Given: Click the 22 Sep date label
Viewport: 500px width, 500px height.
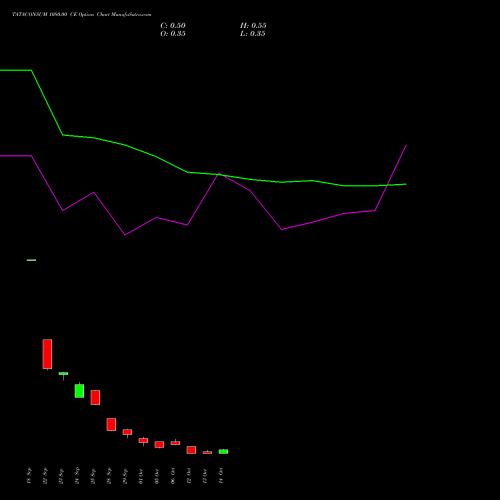Looking at the screenshot, I should tap(45, 476).
